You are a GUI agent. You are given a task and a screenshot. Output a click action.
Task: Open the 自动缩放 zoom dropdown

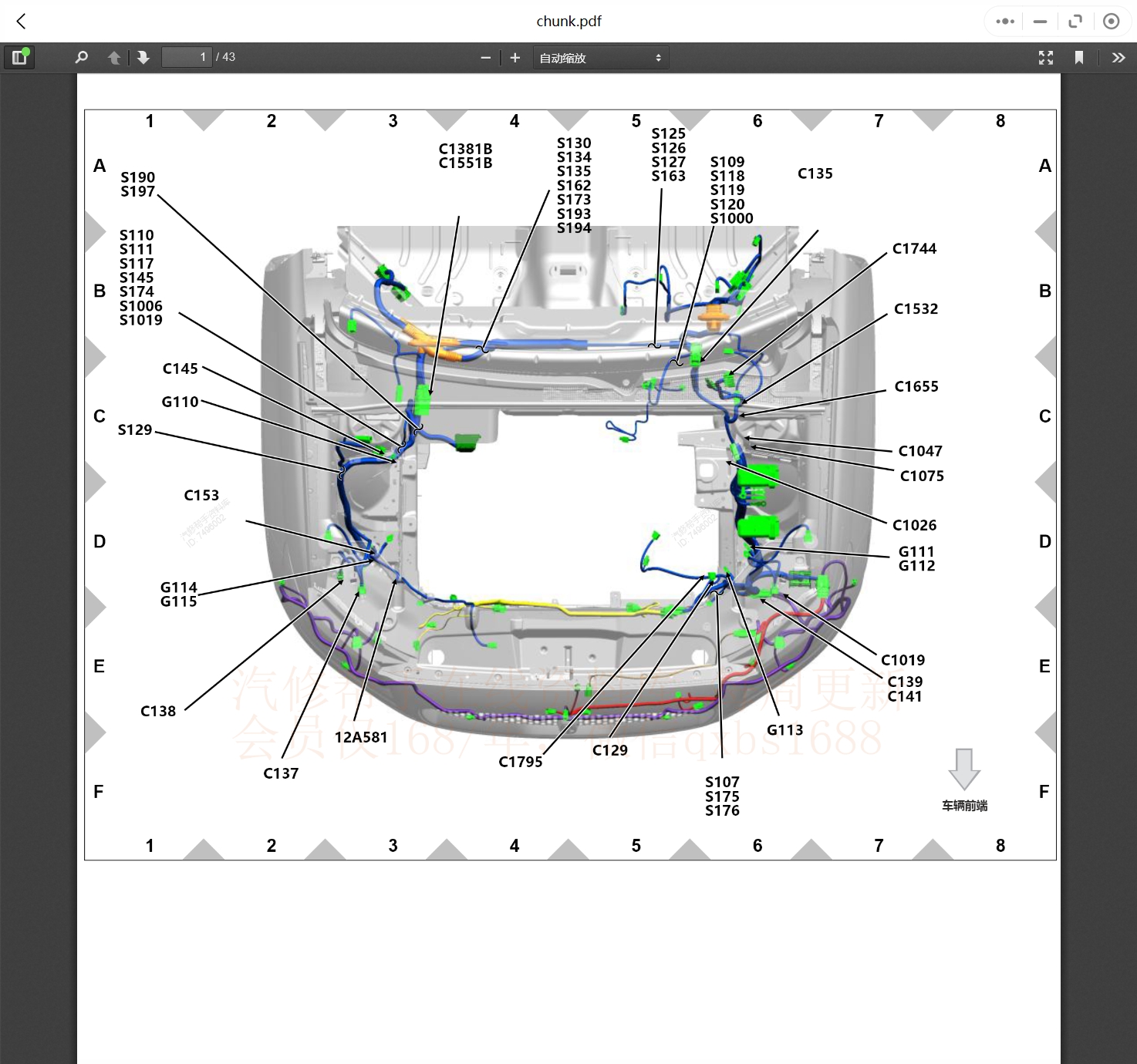[x=600, y=58]
